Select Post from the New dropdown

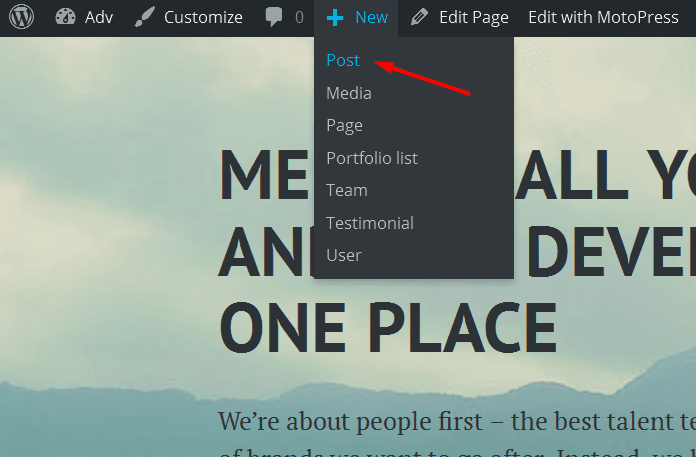pos(343,60)
